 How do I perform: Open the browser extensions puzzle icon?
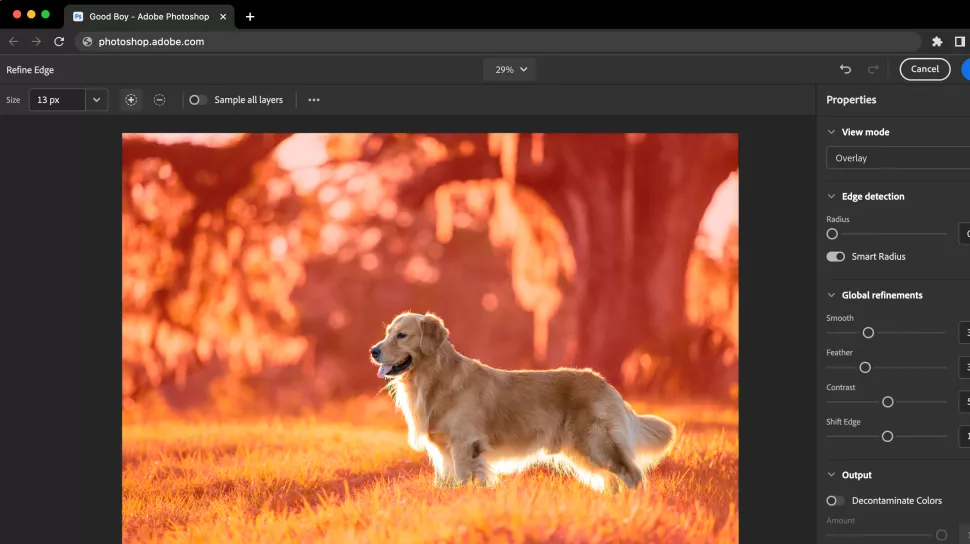[937, 41]
